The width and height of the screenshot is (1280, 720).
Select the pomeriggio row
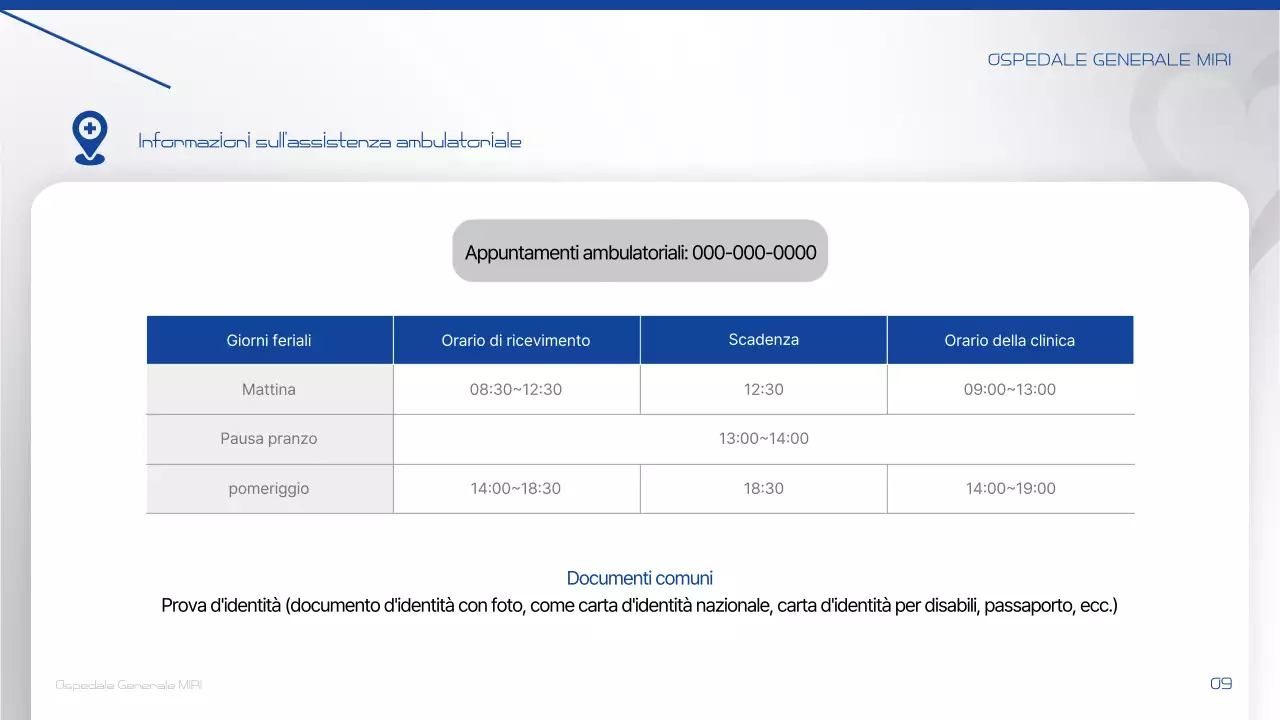click(x=269, y=488)
